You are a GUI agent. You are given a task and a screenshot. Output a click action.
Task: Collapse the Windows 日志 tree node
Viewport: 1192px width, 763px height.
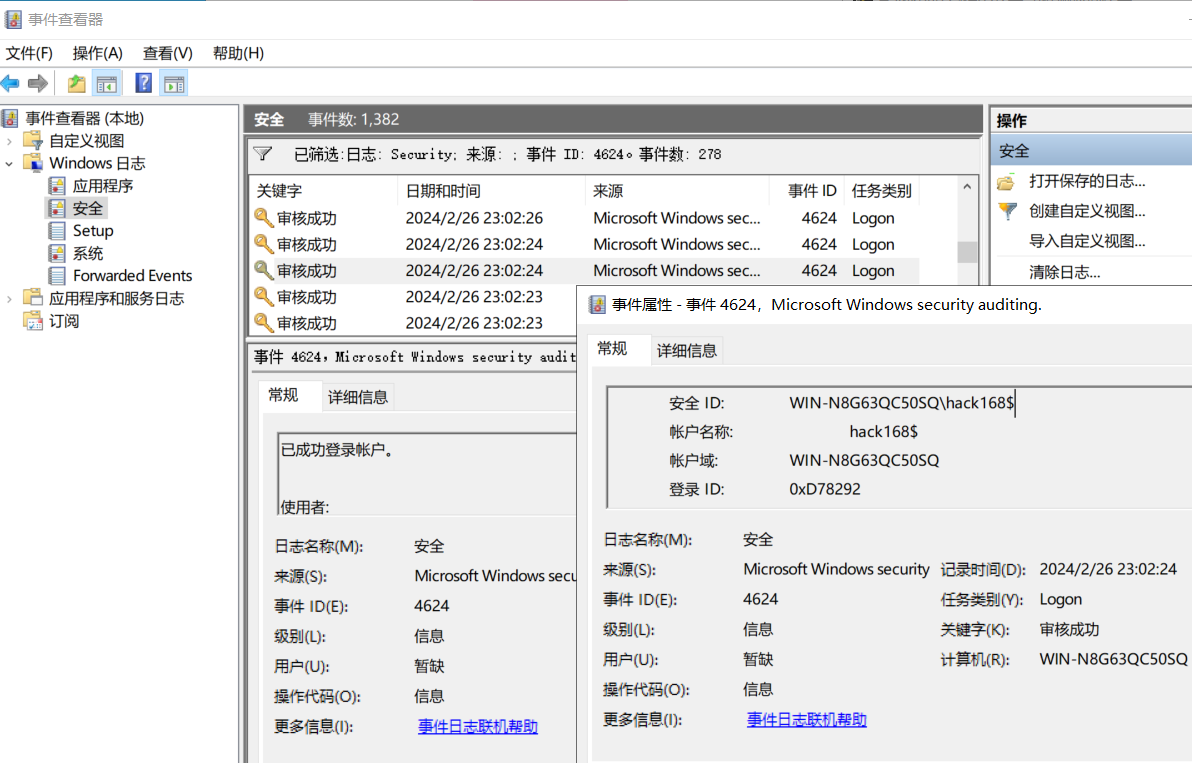(x=9, y=163)
